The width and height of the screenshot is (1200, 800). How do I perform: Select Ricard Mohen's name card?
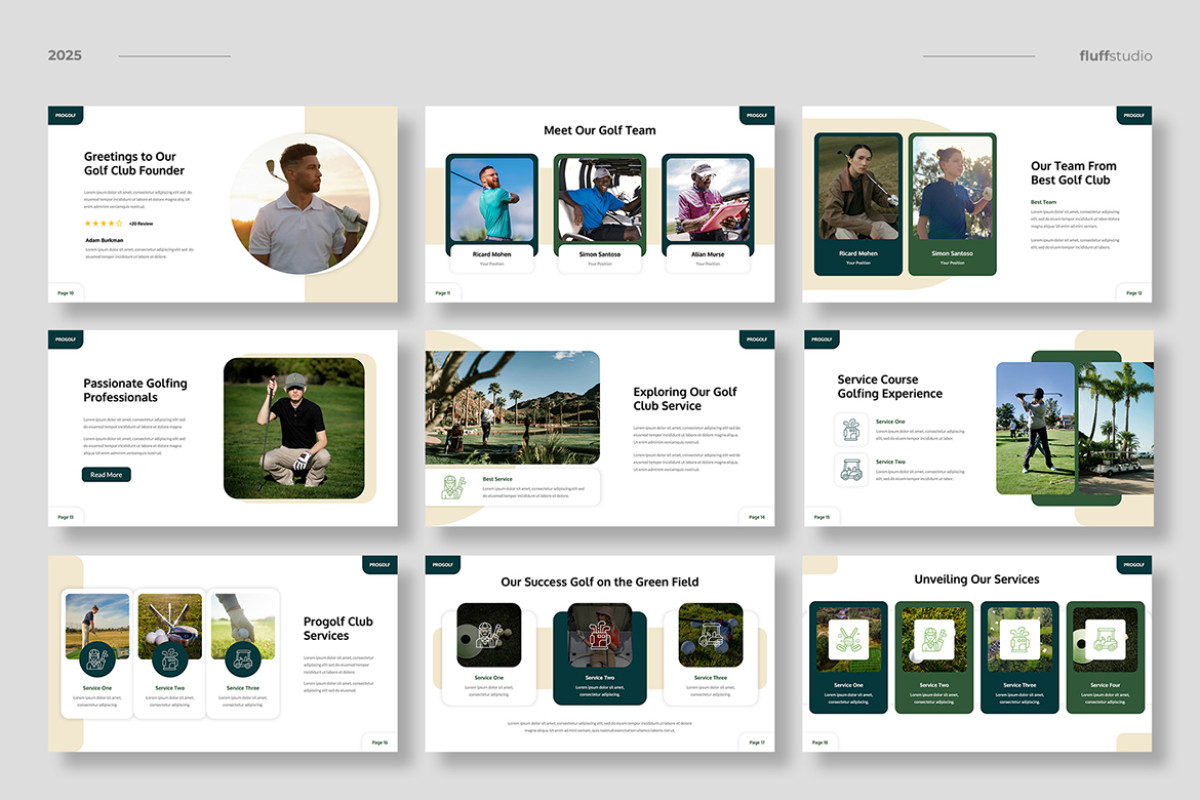(x=491, y=257)
